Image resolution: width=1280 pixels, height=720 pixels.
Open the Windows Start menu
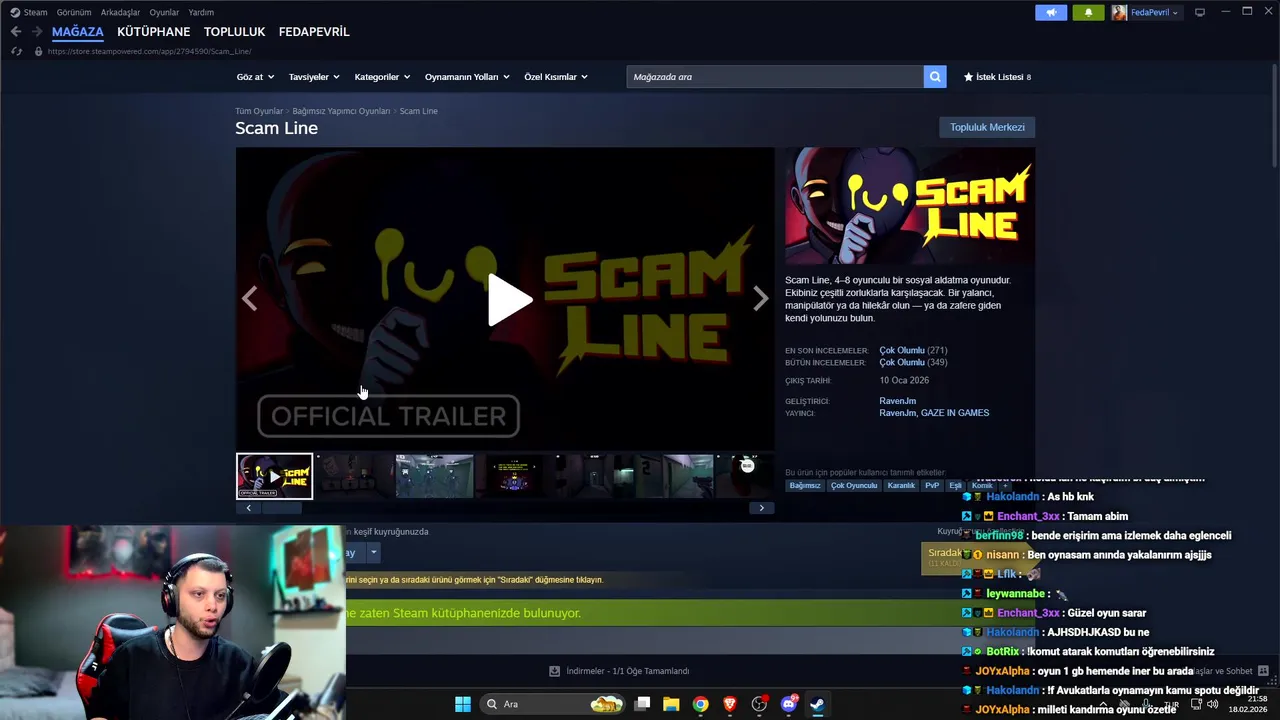click(x=463, y=704)
